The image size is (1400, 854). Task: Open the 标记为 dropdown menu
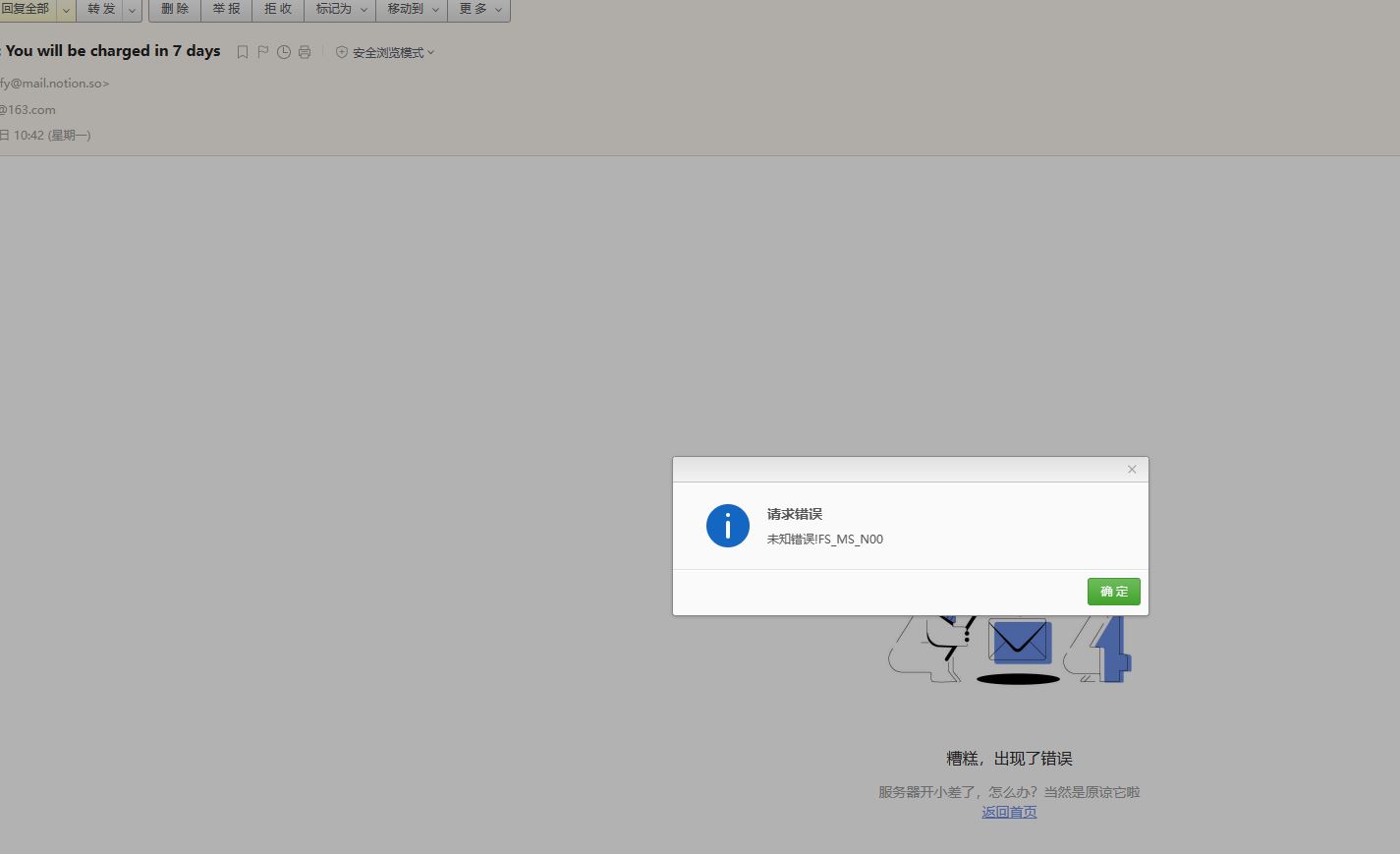tap(341, 9)
